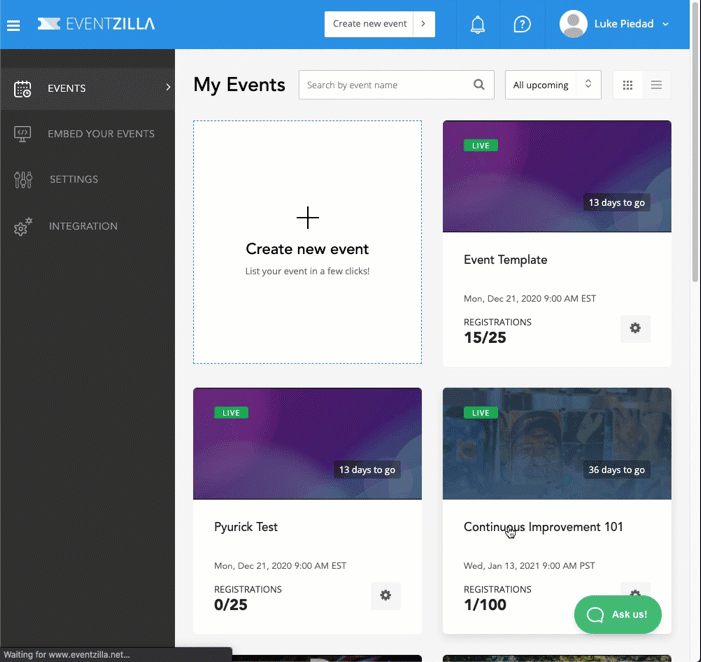Open the hamburger menu icon
701x662 pixels.
click(13, 25)
